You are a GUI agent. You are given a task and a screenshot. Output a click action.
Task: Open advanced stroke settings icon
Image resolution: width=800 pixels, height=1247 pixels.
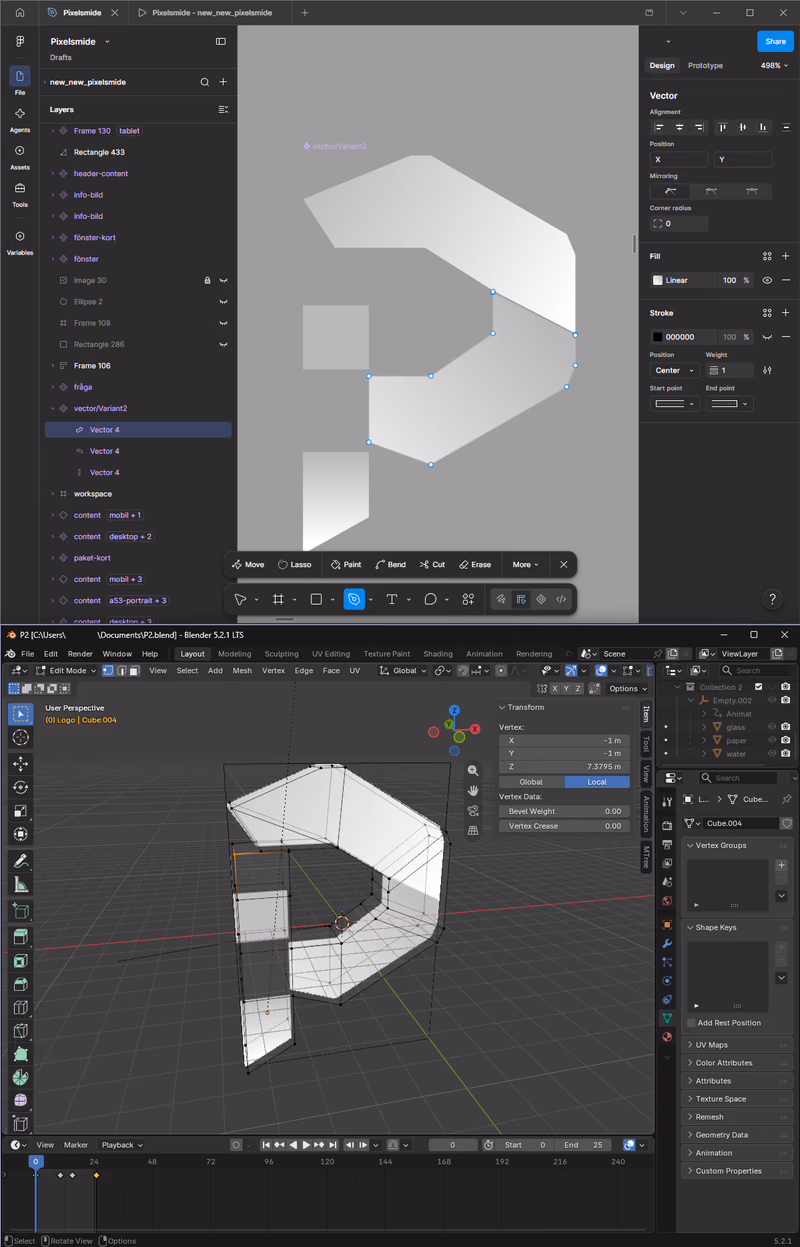[x=767, y=370]
